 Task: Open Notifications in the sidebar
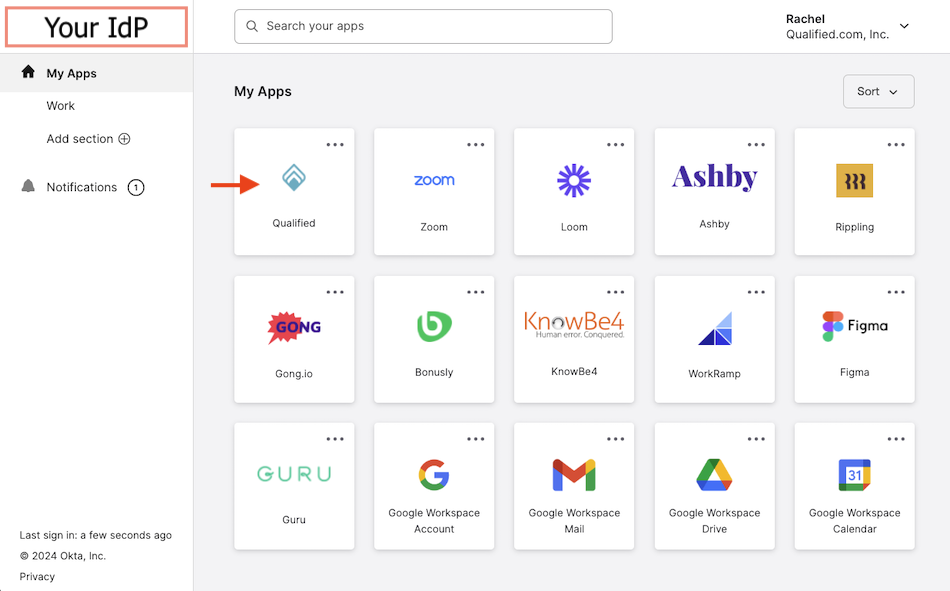coord(82,187)
